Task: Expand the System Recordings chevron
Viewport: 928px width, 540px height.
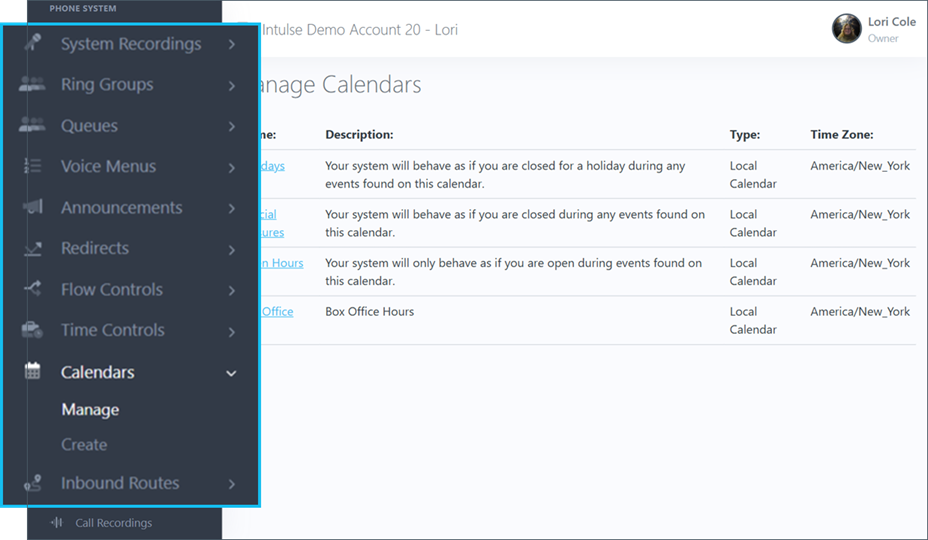Action: (231, 45)
